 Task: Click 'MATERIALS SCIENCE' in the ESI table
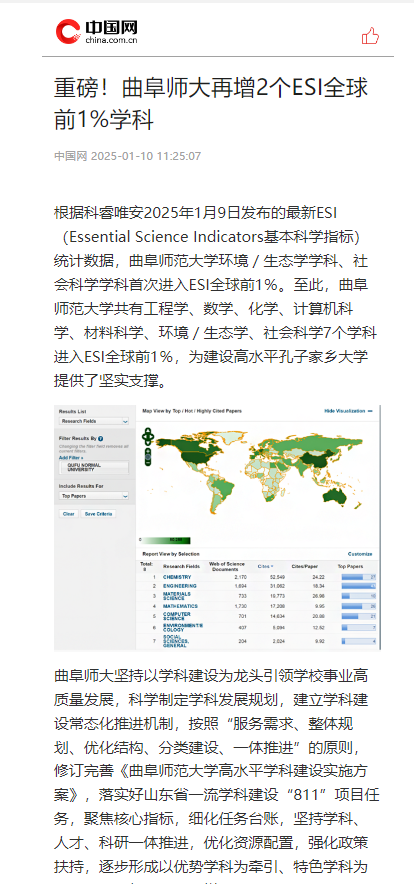click(177, 595)
